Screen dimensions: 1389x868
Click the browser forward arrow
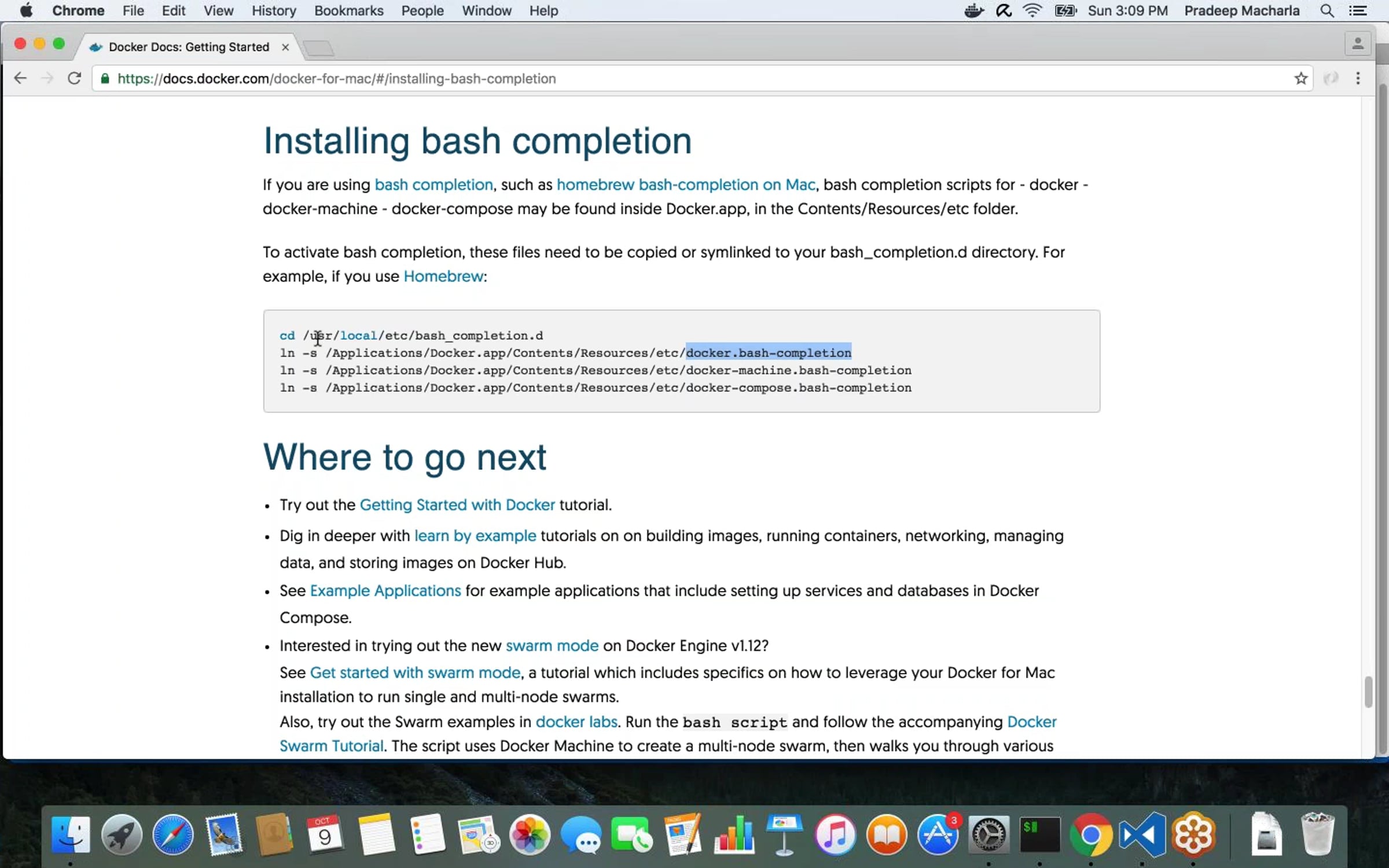click(x=47, y=78)
